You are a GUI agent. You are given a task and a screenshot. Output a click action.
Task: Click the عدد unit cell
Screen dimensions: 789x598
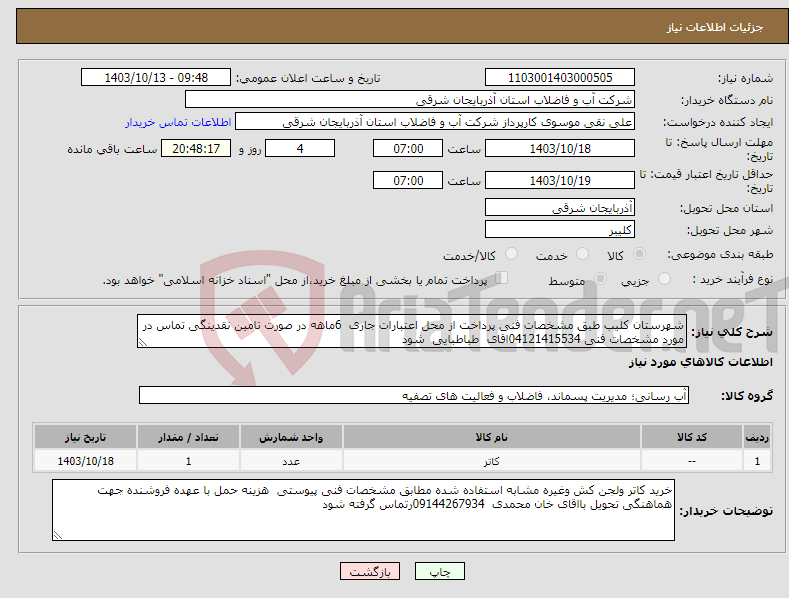pos(291,461)
